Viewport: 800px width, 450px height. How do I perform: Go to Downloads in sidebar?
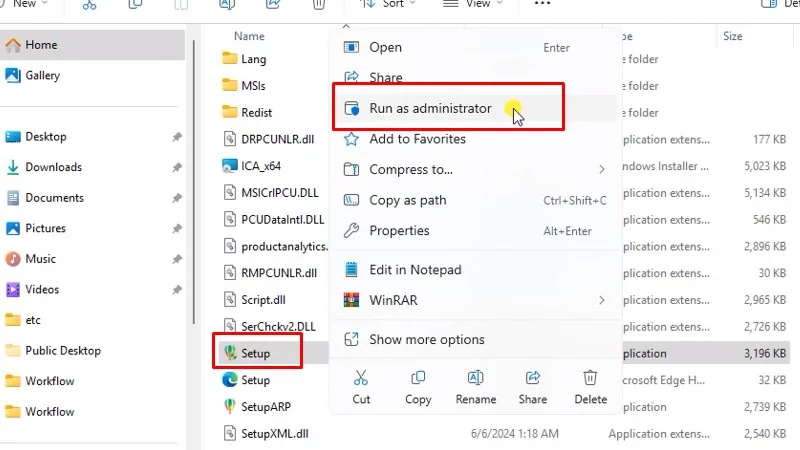(x=53, y=167)
